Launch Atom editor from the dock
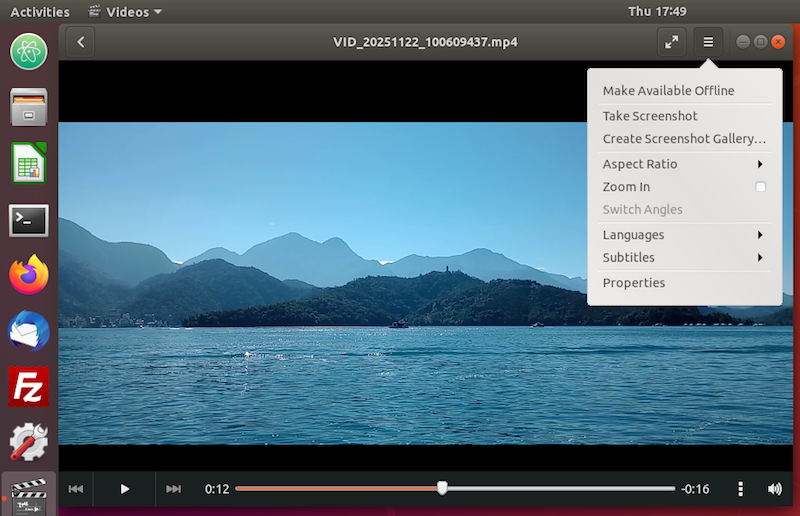The image size is (800, 516). click(29, 52)
